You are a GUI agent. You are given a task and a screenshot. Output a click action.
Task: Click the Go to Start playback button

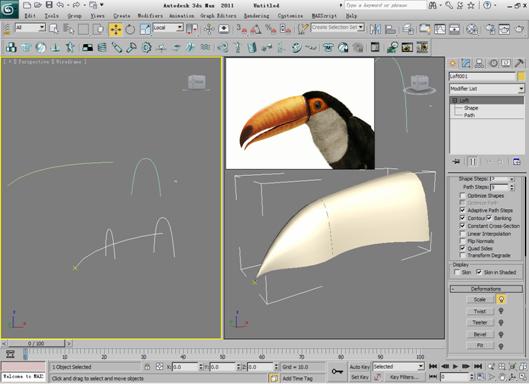(433, 366)
